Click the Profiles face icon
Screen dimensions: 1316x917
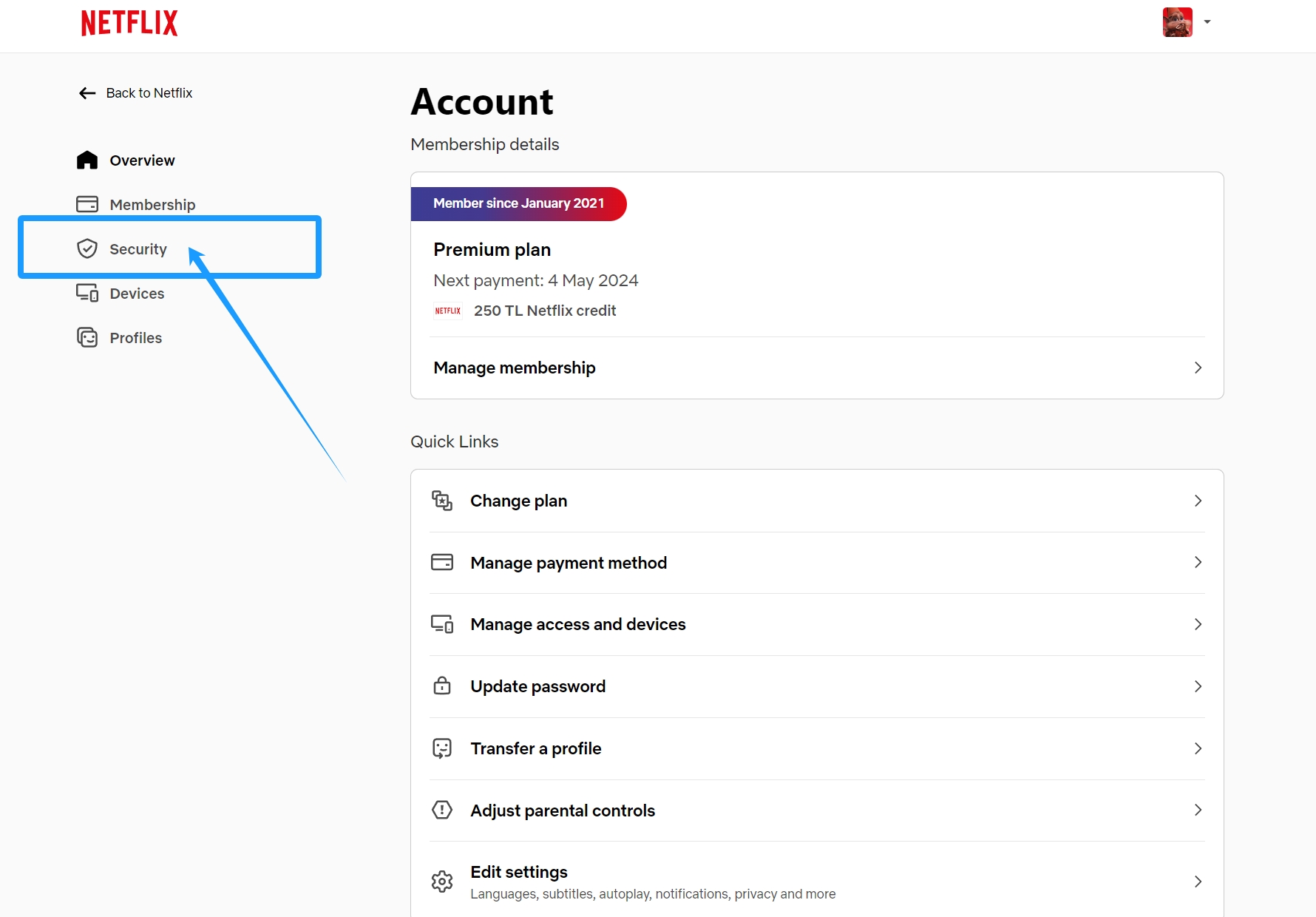(x=87, y=337)
